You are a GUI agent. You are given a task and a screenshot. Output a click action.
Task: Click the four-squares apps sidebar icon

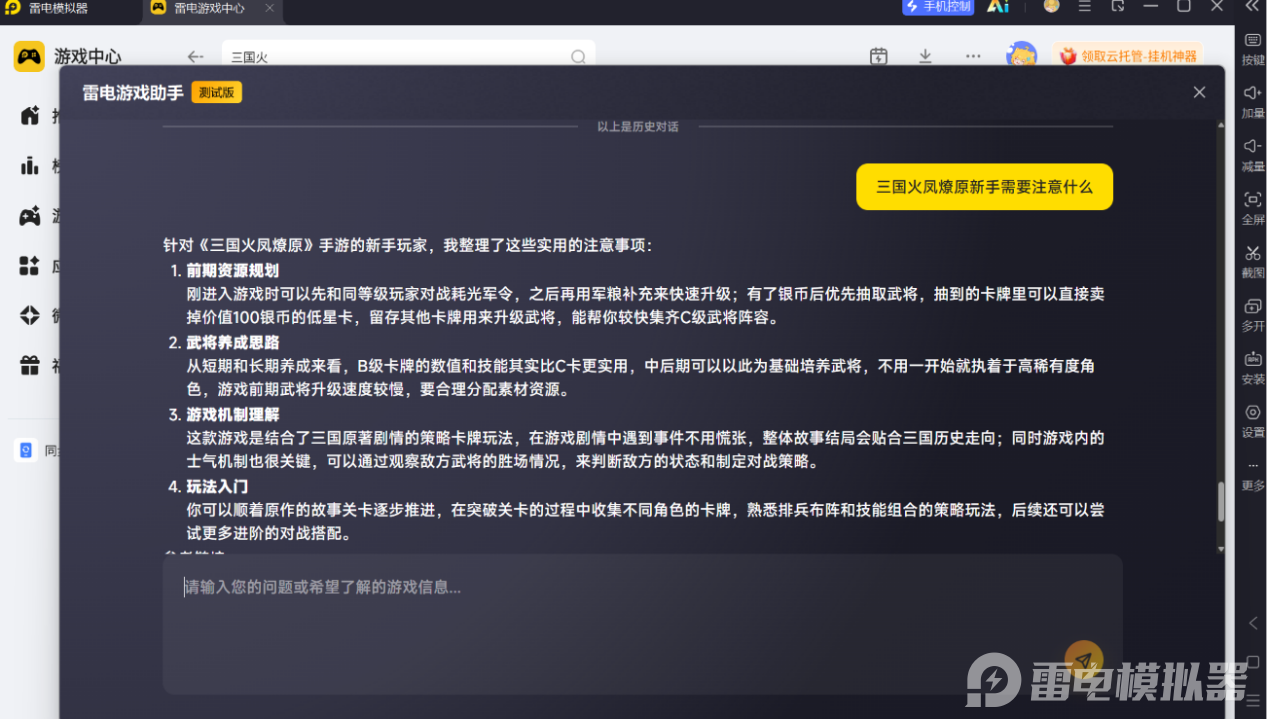(x=31, y=266)
